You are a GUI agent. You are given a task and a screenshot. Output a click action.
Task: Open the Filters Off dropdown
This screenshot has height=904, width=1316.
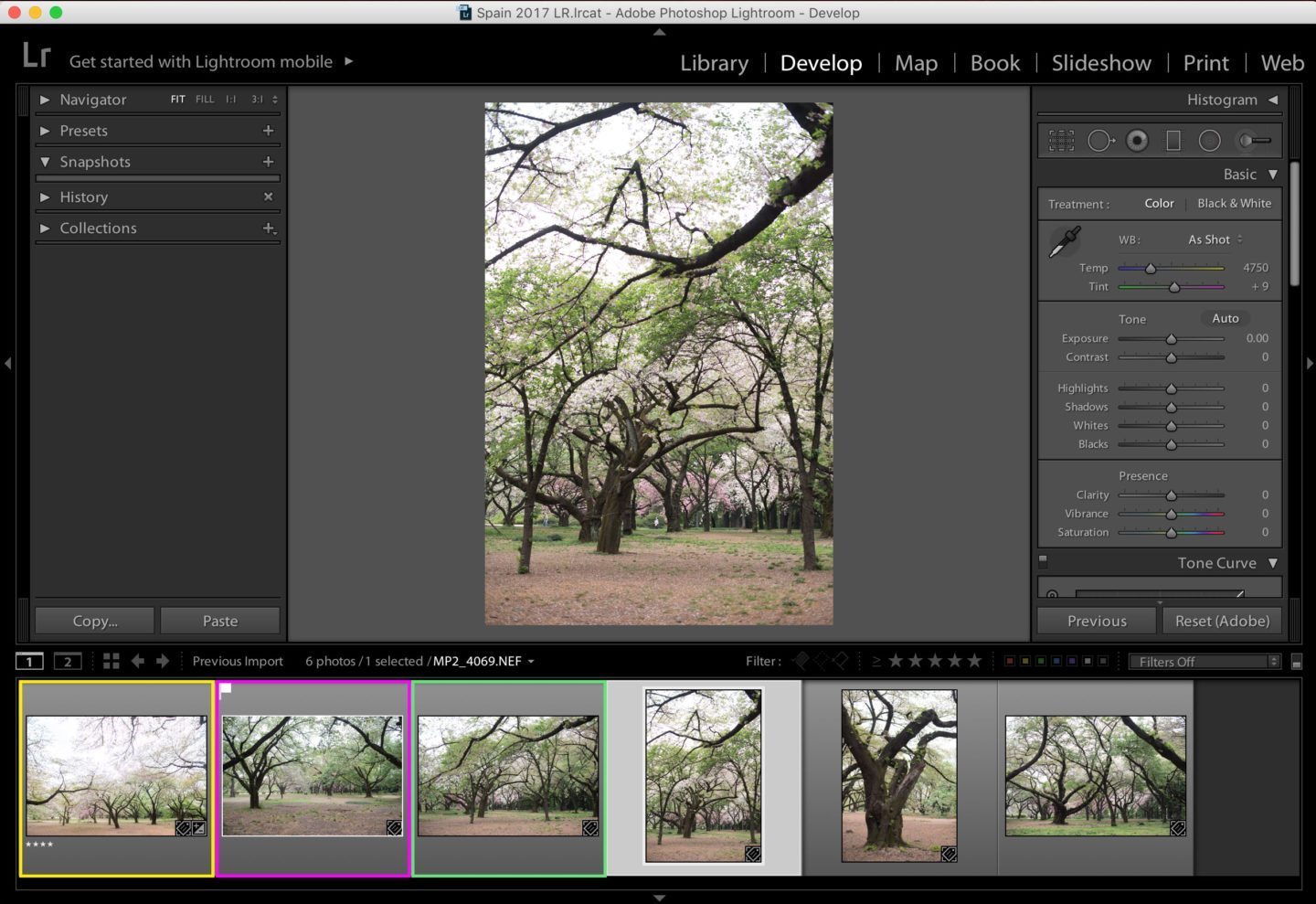1204,662
